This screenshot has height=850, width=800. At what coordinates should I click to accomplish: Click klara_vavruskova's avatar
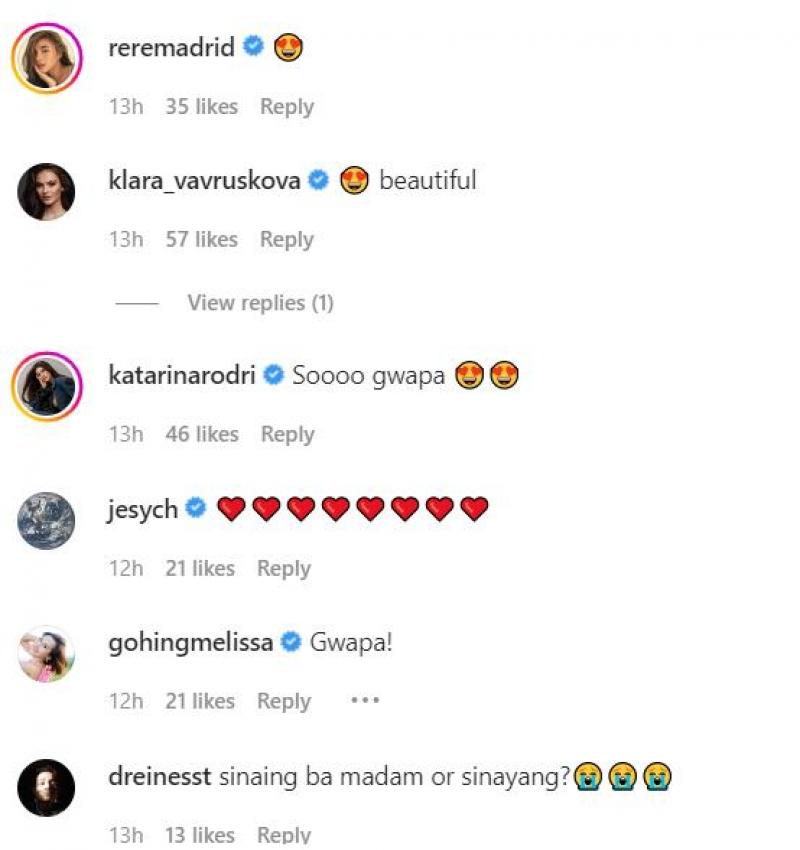[x=46, y=191]
